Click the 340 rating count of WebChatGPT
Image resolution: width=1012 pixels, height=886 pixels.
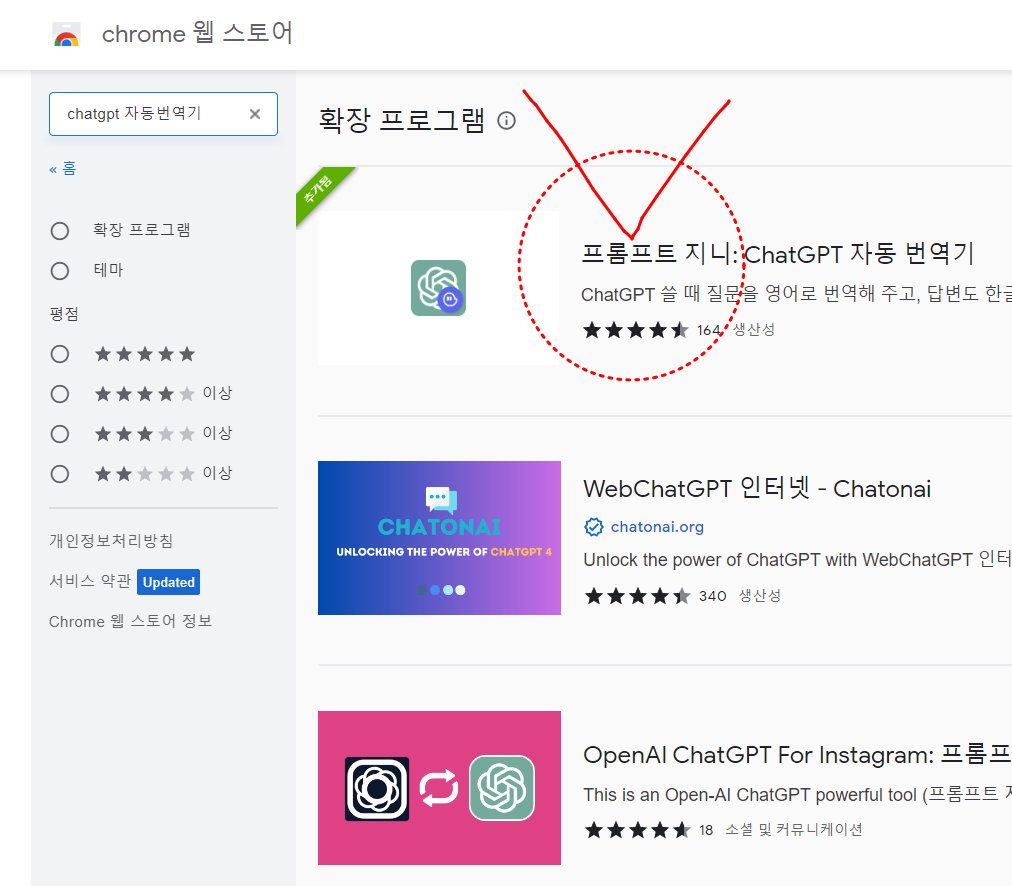tap(713, 596)
